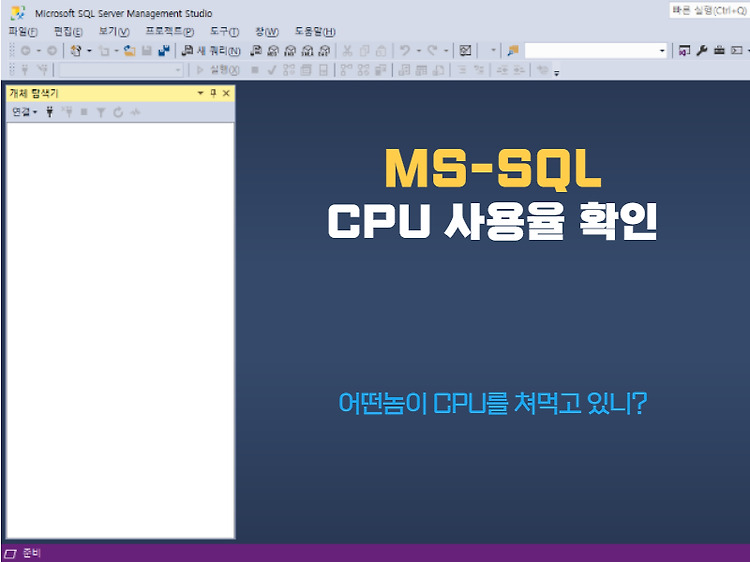This screenshot has height=562, width=750.
Task: Click the uncomment selected lines icon
Action: click(479, 70)
